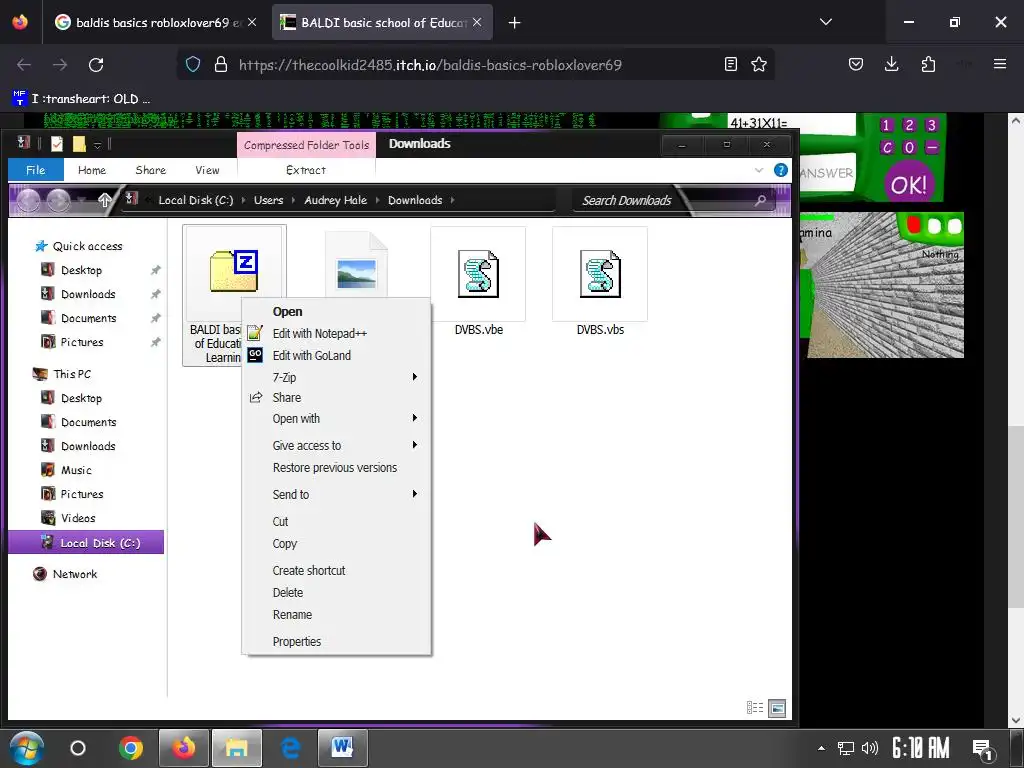Choose Share in the context menu
Screen dimensions: 1024x768
[336, 397]
